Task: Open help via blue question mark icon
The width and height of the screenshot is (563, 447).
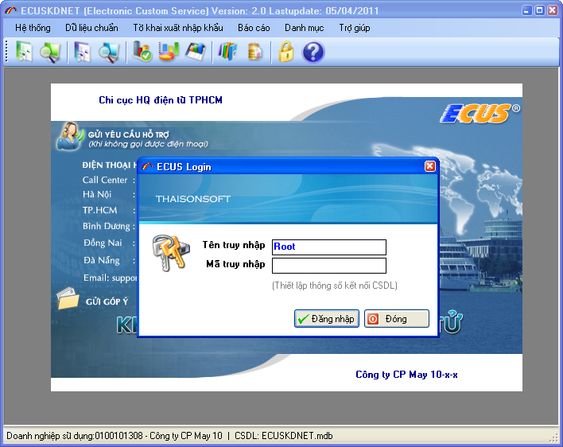Action: (x=313, y=52)
